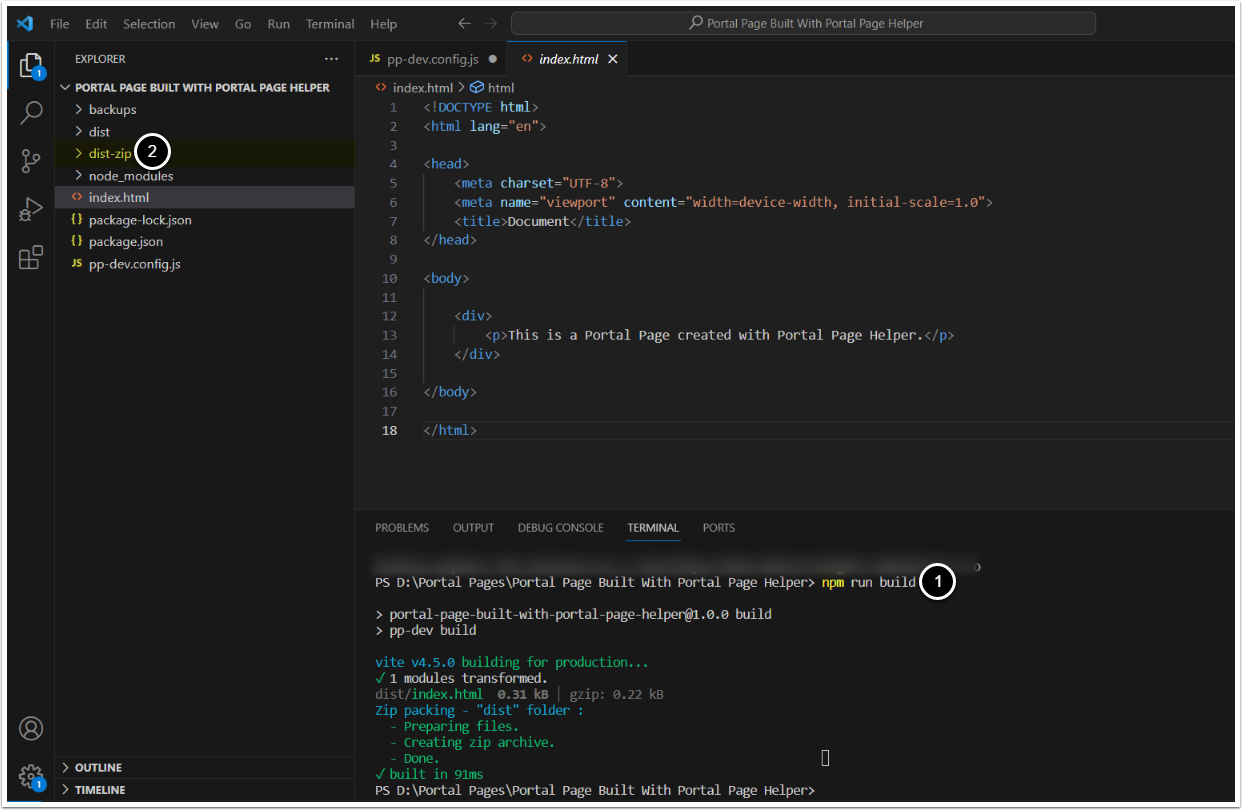Click the command center search box

coord(803,24)
